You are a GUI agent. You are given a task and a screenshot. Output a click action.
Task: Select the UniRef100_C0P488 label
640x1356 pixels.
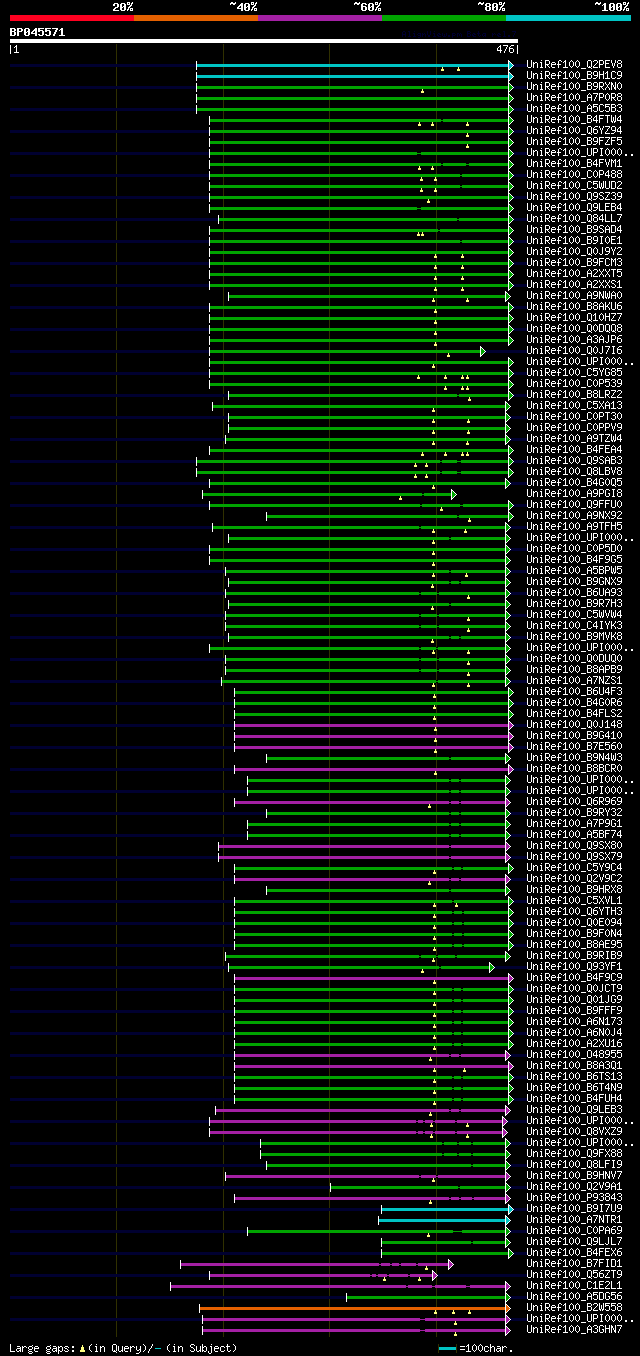coord(574,174)
